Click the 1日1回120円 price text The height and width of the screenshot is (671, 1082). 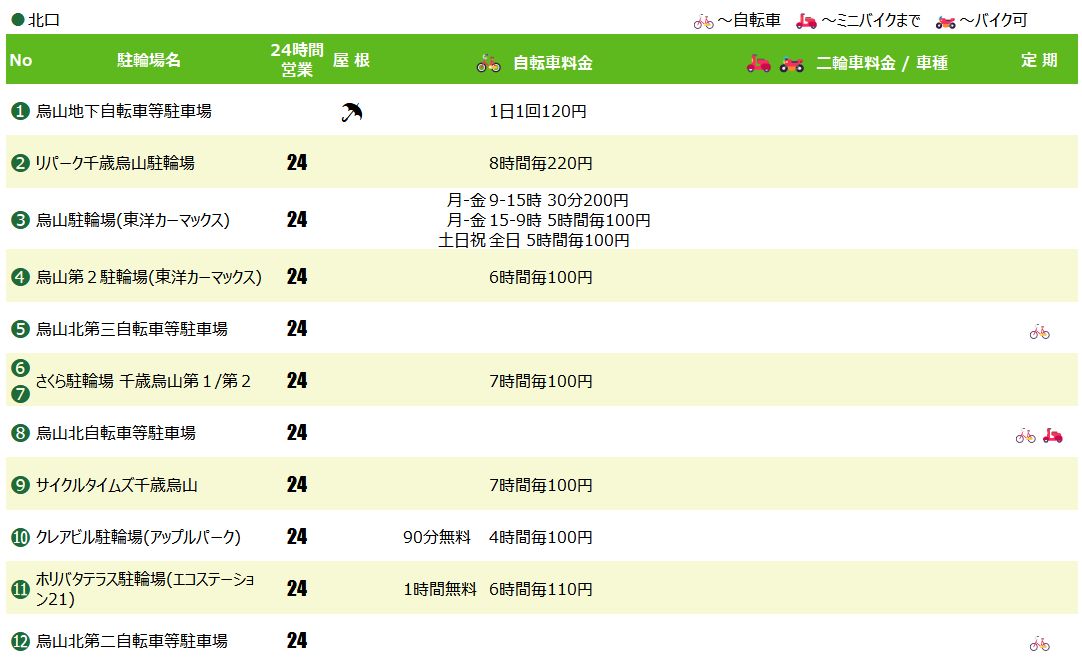coord(538,112)
